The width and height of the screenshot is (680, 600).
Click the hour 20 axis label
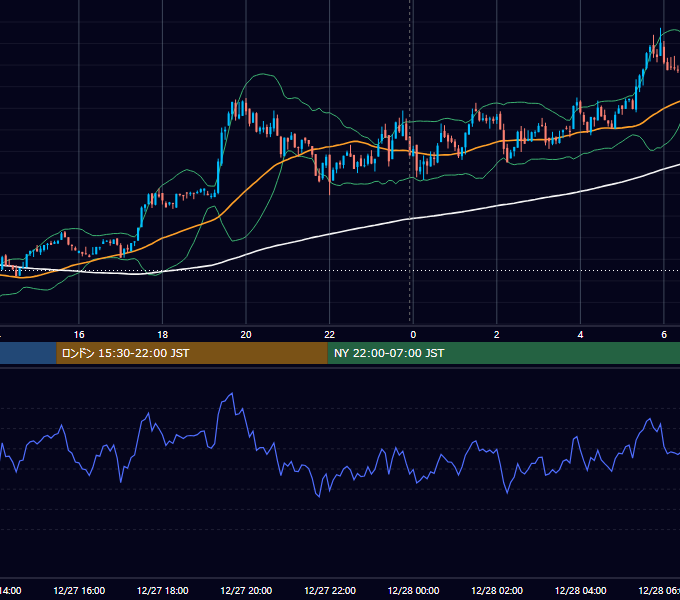tap(246, 335)
